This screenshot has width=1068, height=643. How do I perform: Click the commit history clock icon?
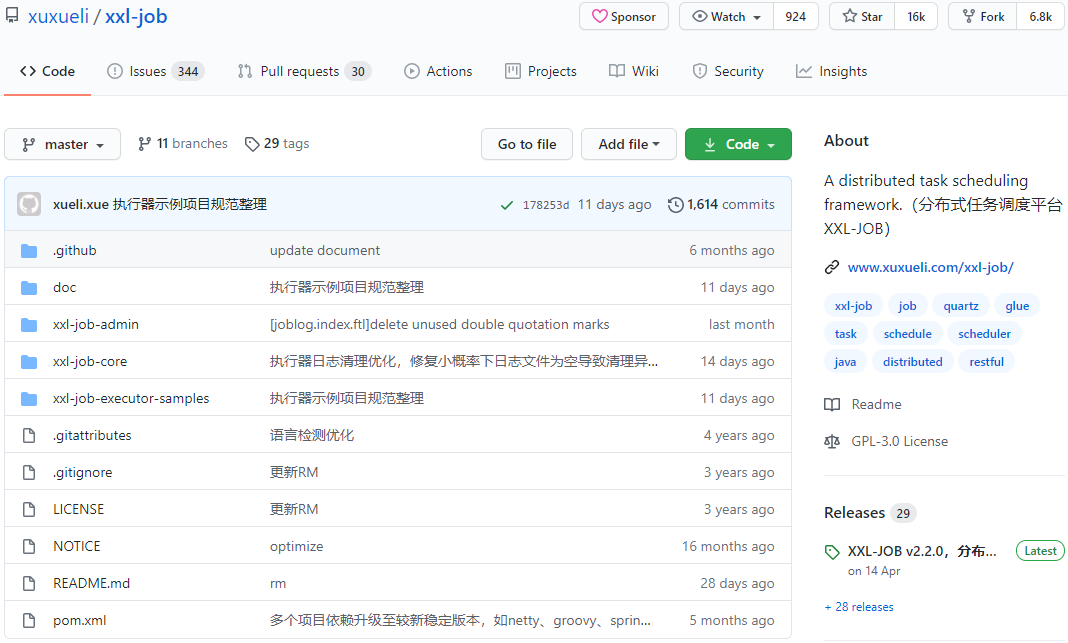(x=676, y=204)
